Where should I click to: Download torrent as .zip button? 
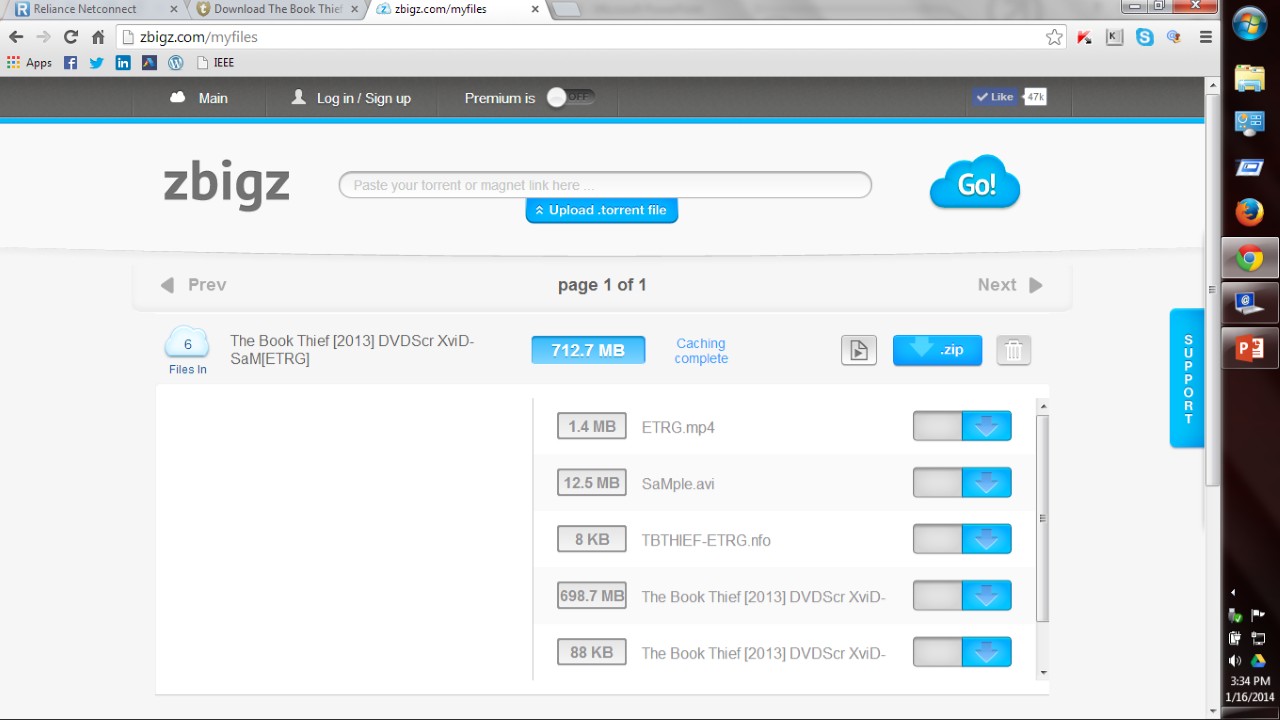pyautogui.click(x=937, y=350)
